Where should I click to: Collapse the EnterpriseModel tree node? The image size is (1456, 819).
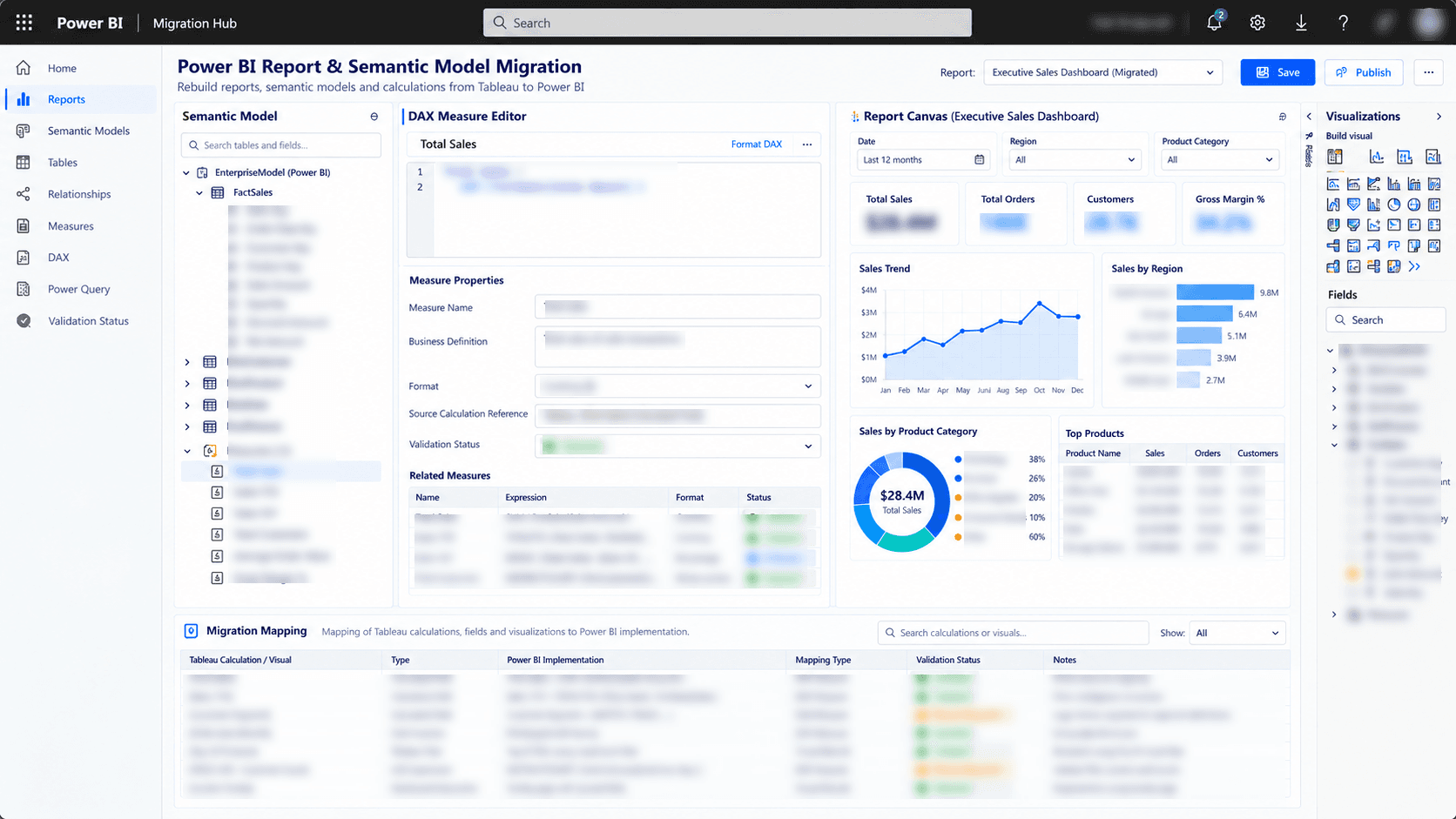(186, 172)
